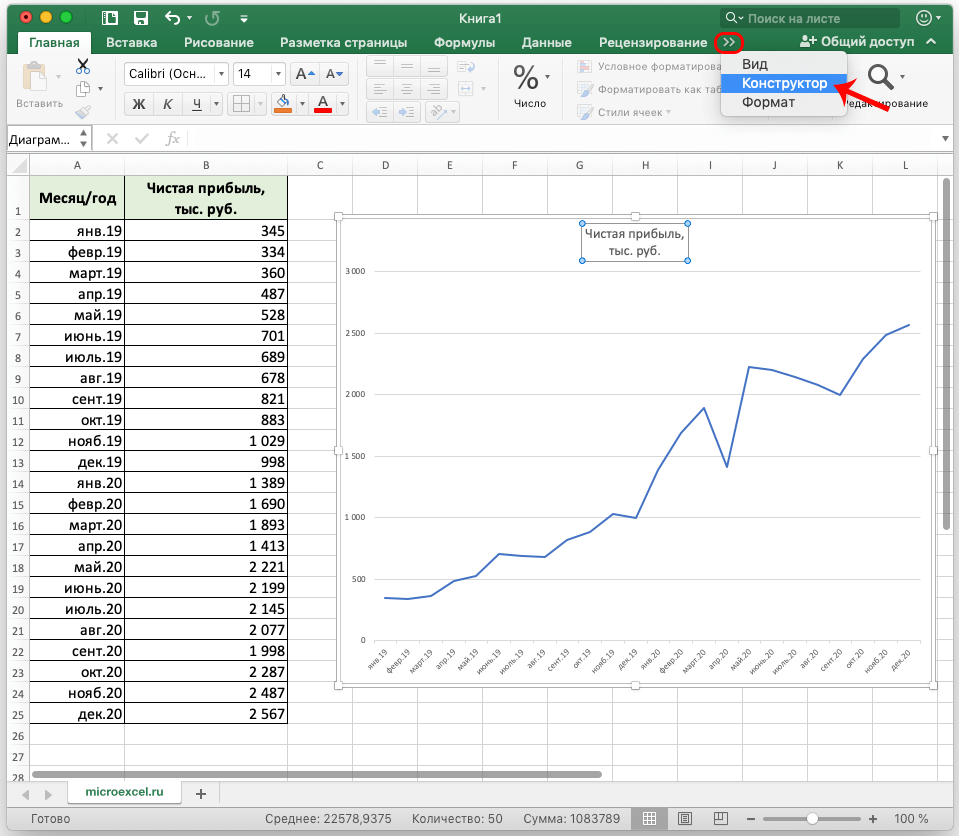Expand the formula bar chevron
Image resolution: width=959 pixels, height=836 pixels.
point(945,139)
